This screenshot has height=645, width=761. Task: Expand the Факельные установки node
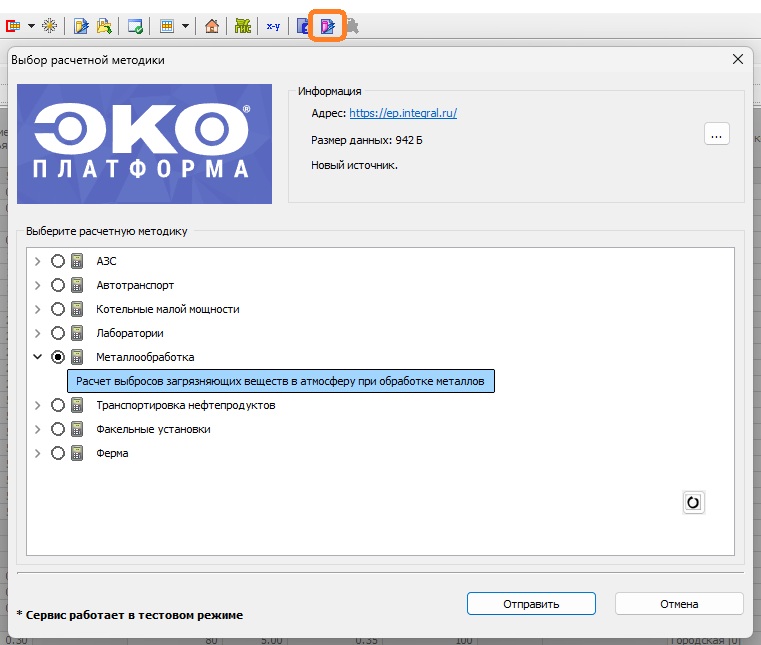click(38, 429)
